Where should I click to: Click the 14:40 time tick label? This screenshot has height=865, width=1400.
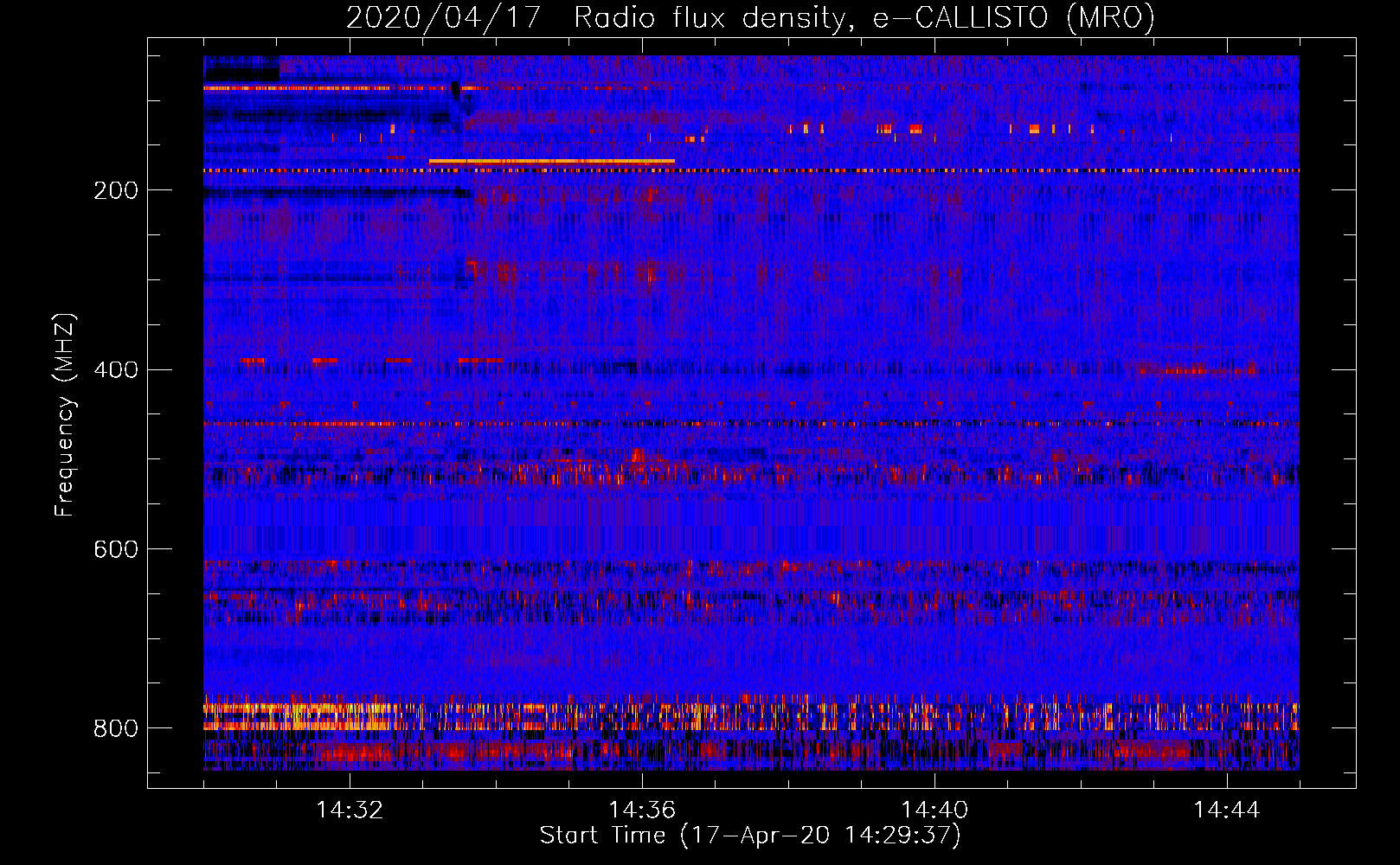point(934,810)
